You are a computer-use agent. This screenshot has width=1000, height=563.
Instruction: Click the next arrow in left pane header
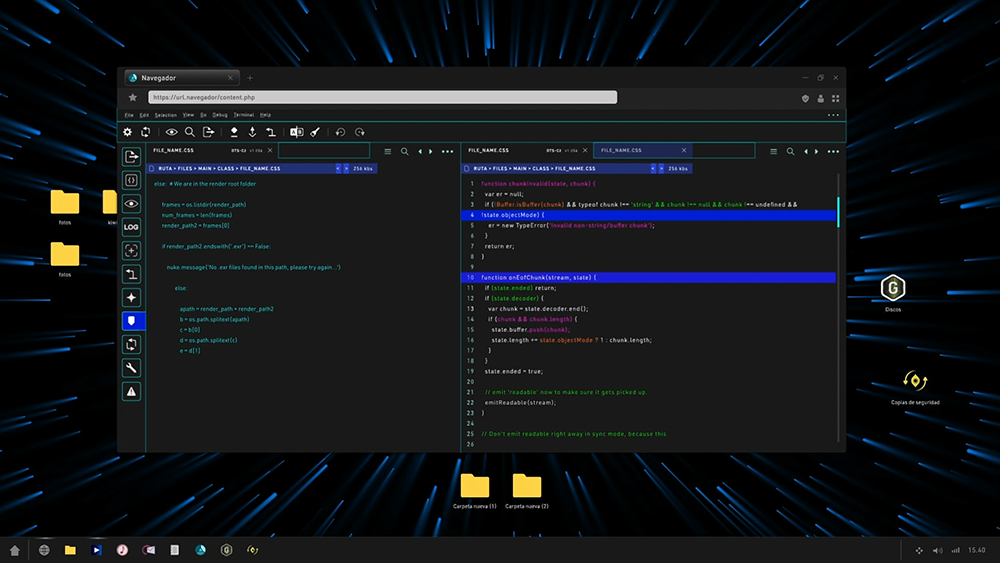pyautogui.click(x=431, y=152)
